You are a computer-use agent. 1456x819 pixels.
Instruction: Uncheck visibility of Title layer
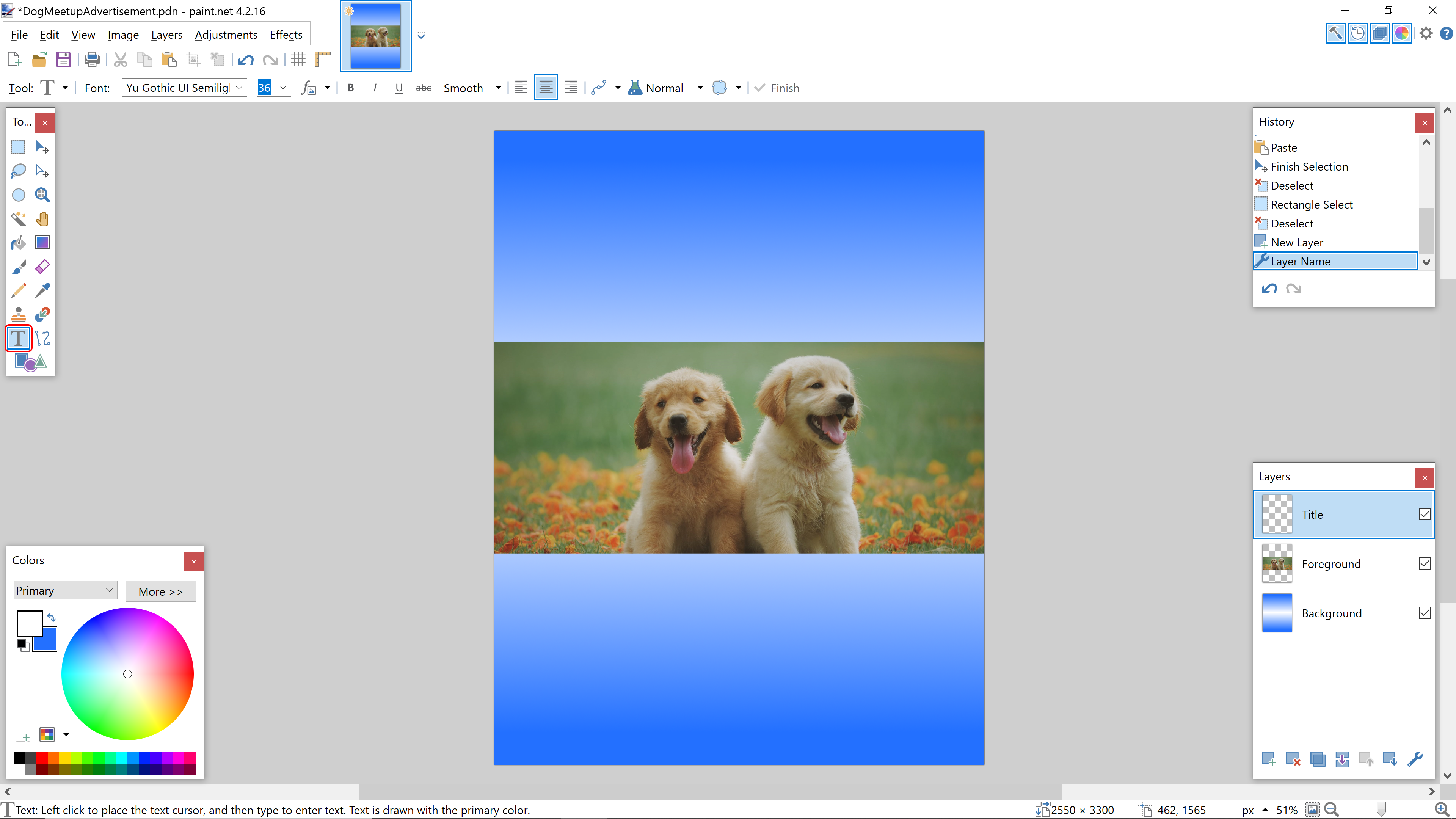click(x=1425, y=515)
